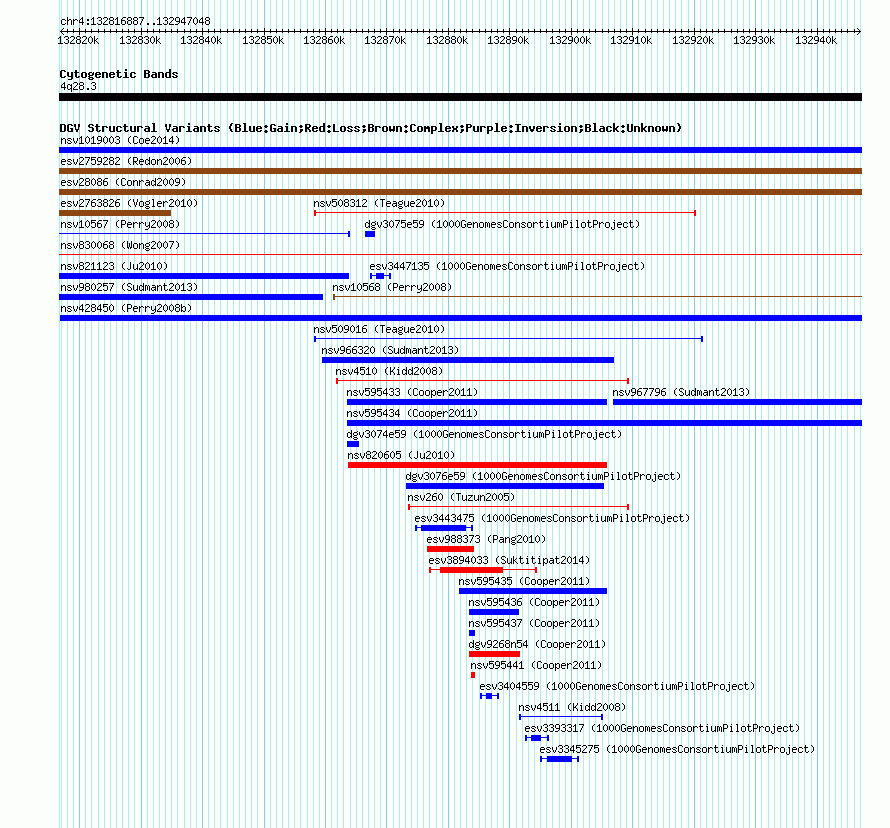Click the nsv4510 (Kidd2008) label

389,371
